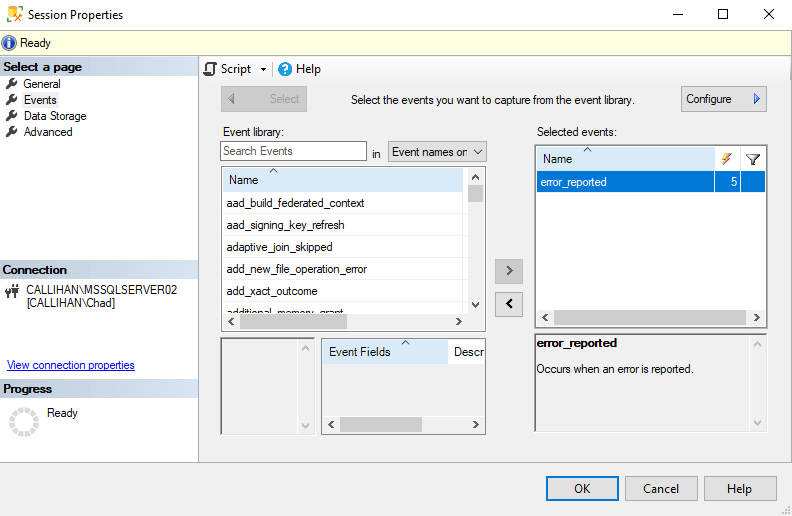Click the remove event left arrow button
The width and height of the screenshot is (792, 516).
click(x=509, y=304)
